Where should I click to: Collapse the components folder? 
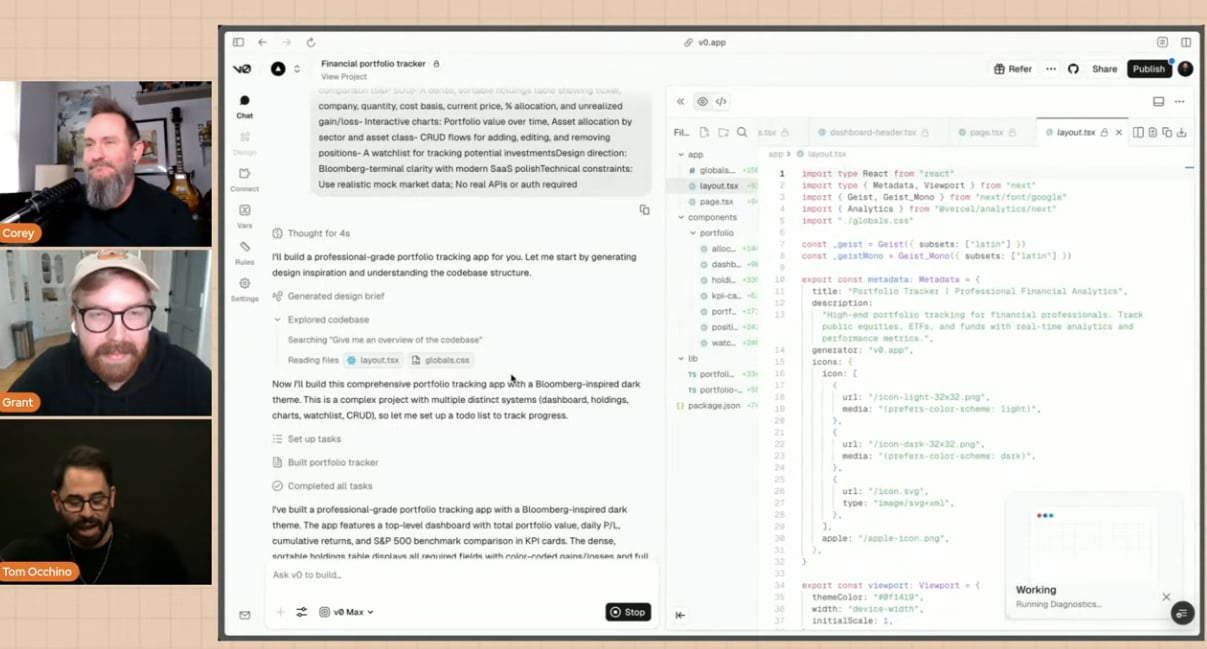[682, 217]
